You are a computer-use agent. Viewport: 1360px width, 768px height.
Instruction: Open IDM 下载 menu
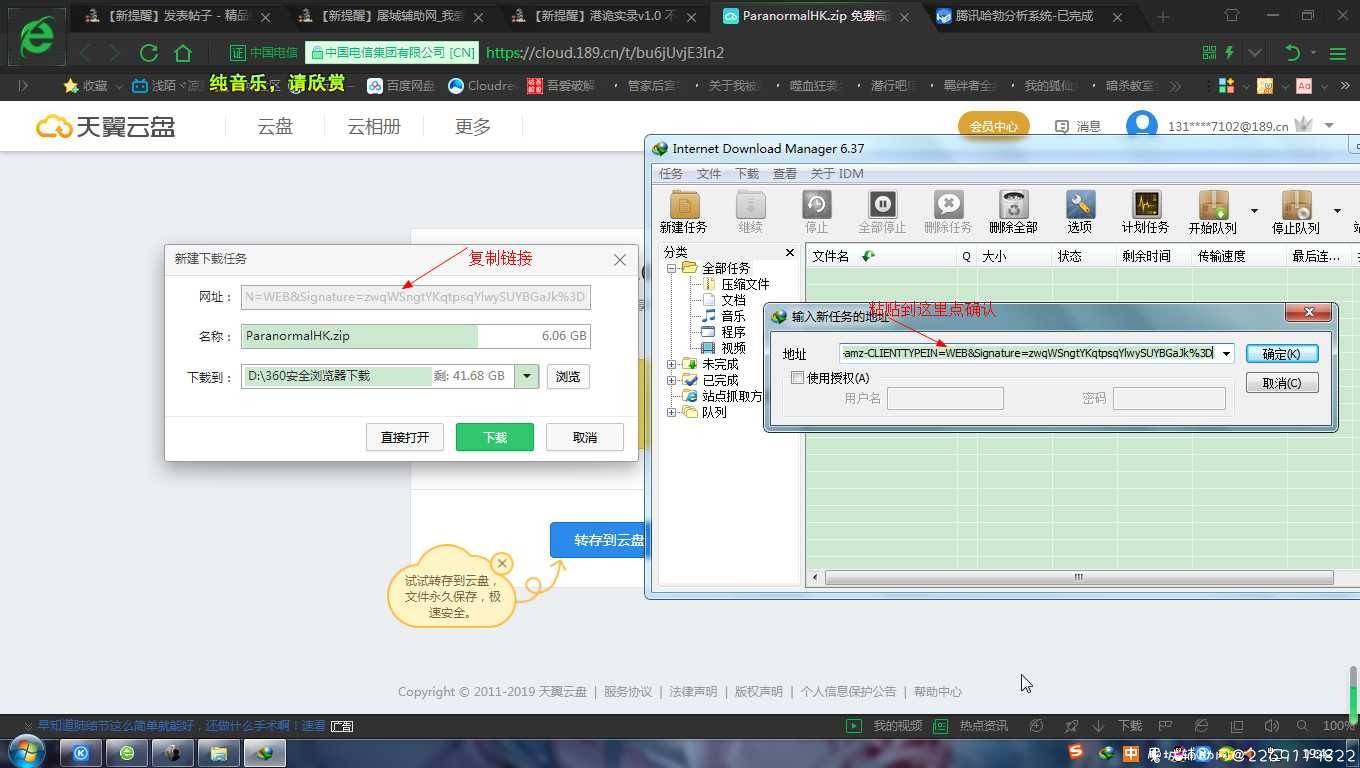click(x=747, y=174)
